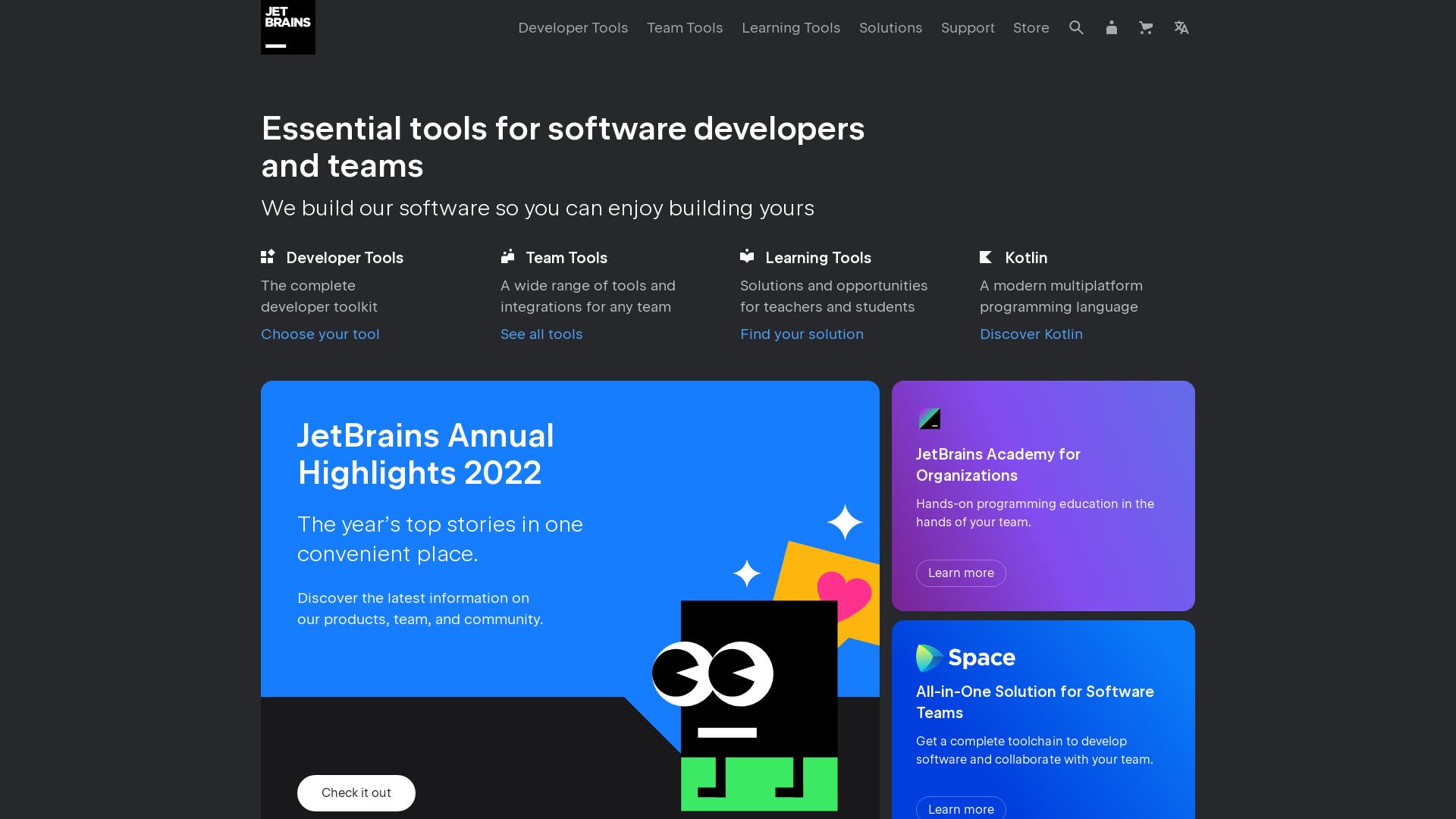
Task: Follow the Discover Kotlin link
Action: [1031, 334]
